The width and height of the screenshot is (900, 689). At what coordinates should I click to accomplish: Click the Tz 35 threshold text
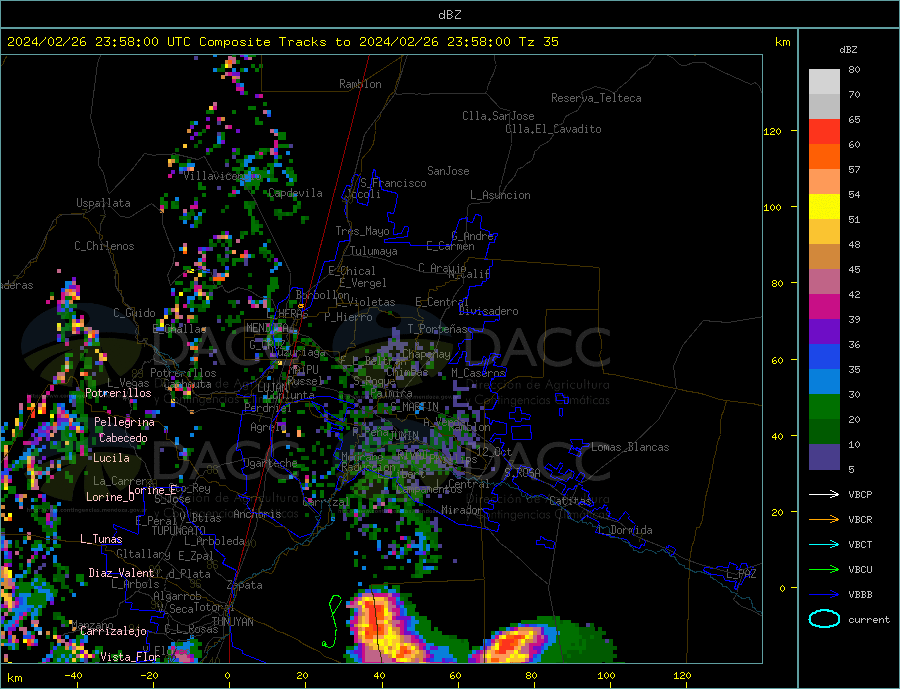coord(538,41)
